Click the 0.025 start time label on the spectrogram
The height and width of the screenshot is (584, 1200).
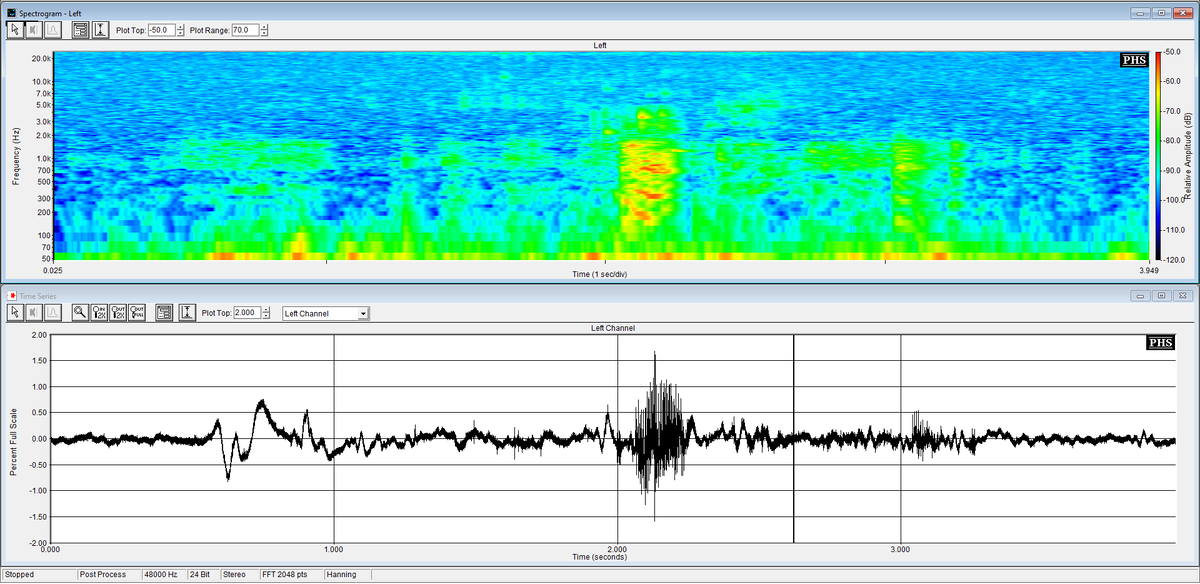[54, 269]
